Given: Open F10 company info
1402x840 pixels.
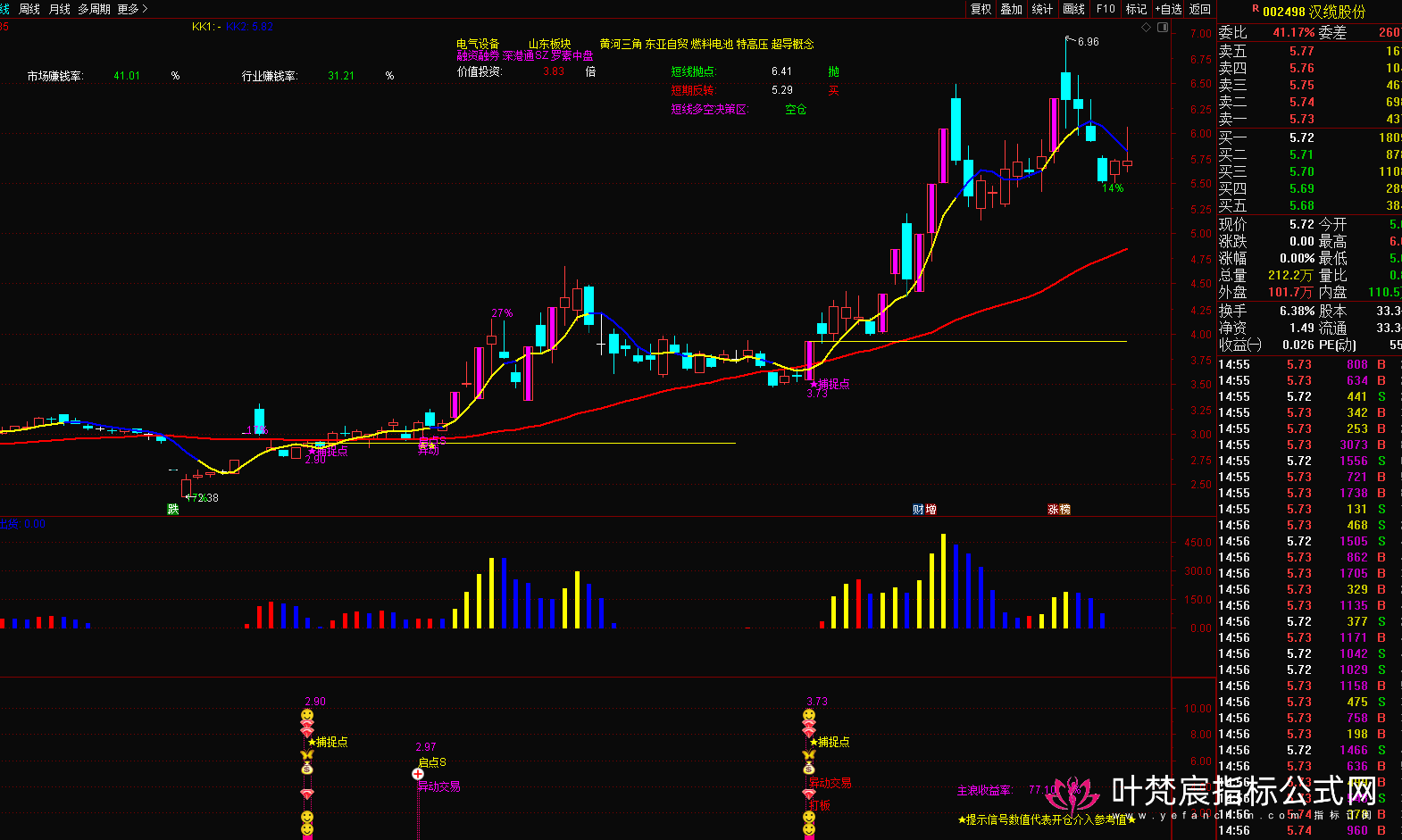Looking at the screenshot, I should (1106, 9).
